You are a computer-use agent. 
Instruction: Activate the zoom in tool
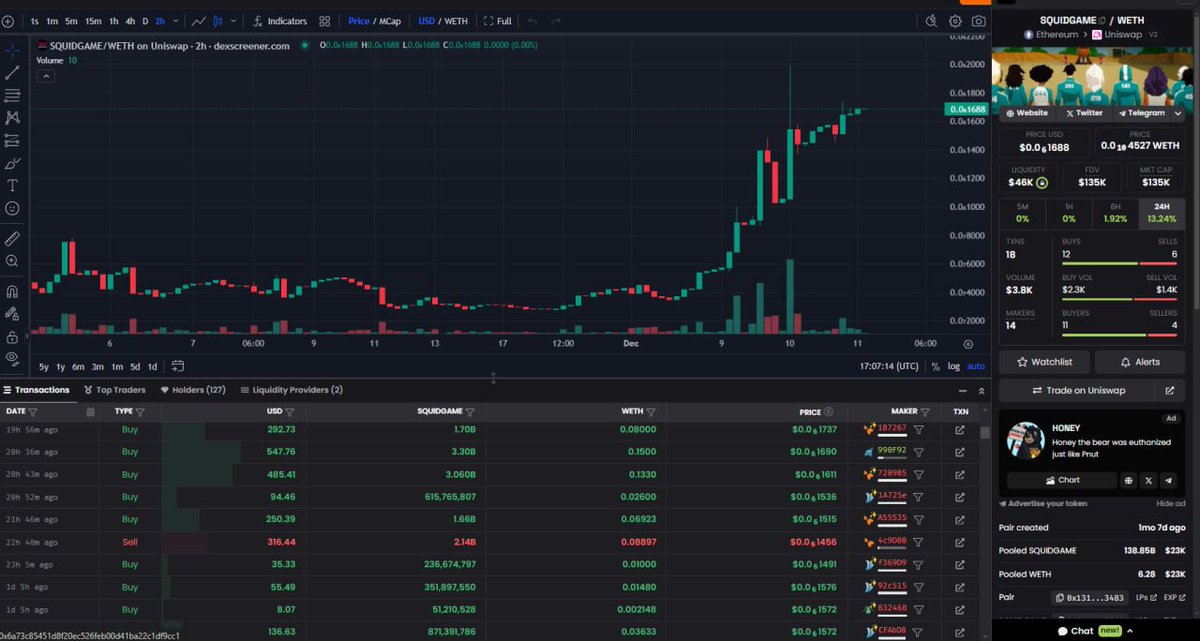(12, 261)
